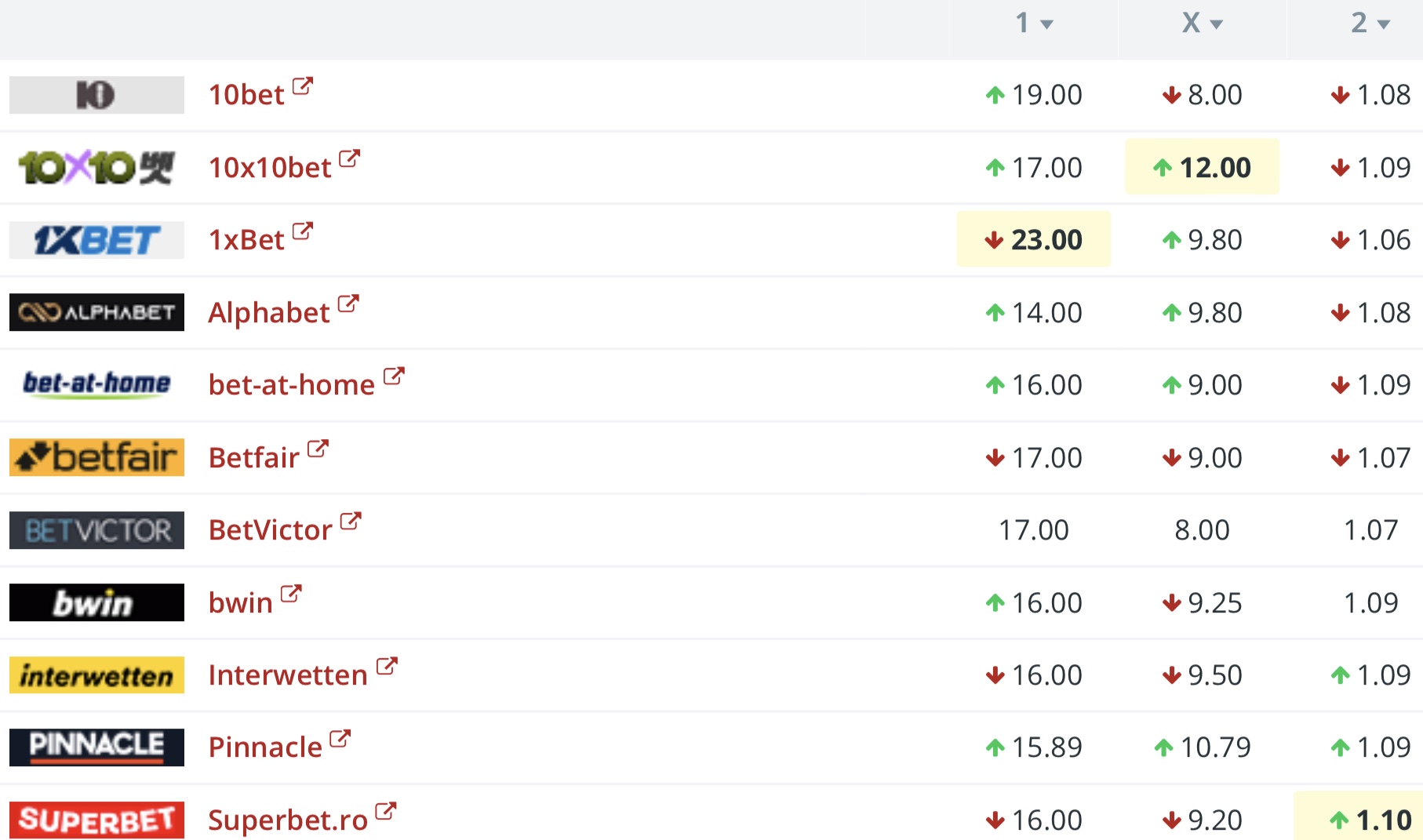This screenshot has width=1423, height=840.
Task: Click the BetVictor logo
Action: [x=96, y=530]
